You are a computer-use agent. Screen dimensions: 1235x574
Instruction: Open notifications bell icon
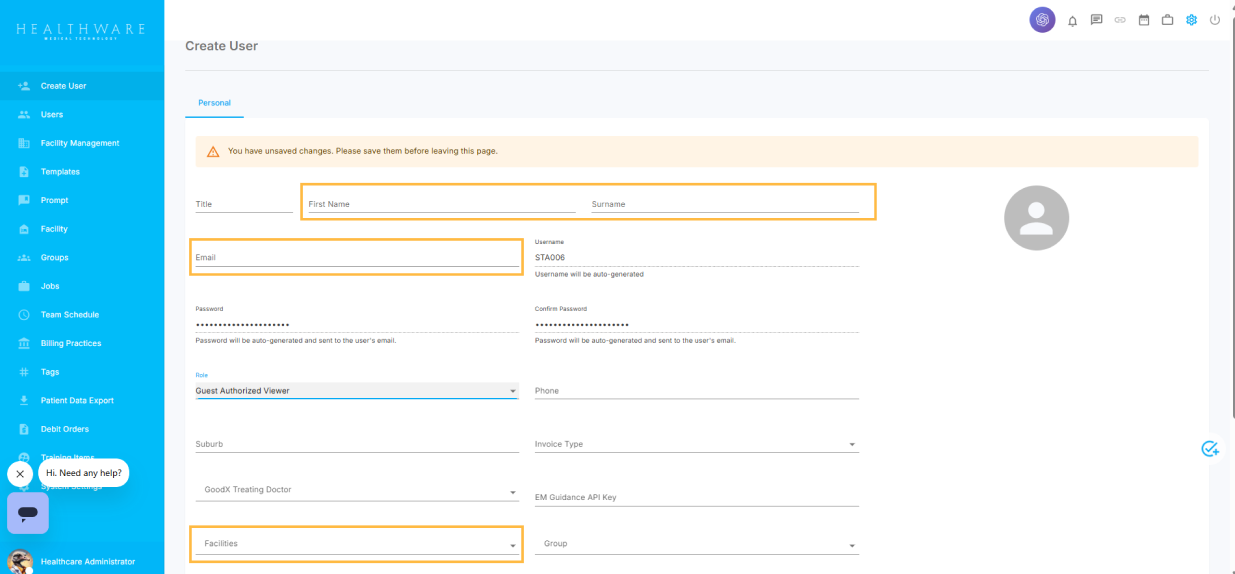coord(1073,20)
